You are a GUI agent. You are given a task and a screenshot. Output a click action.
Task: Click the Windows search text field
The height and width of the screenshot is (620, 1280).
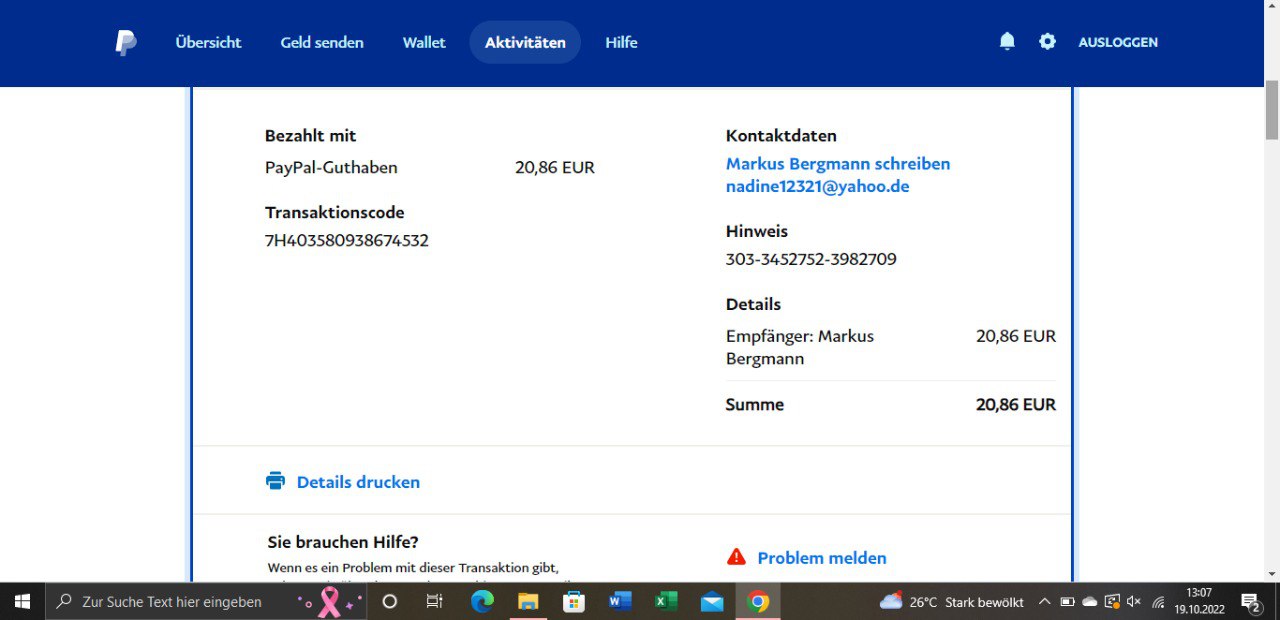(x=180, y=602)
